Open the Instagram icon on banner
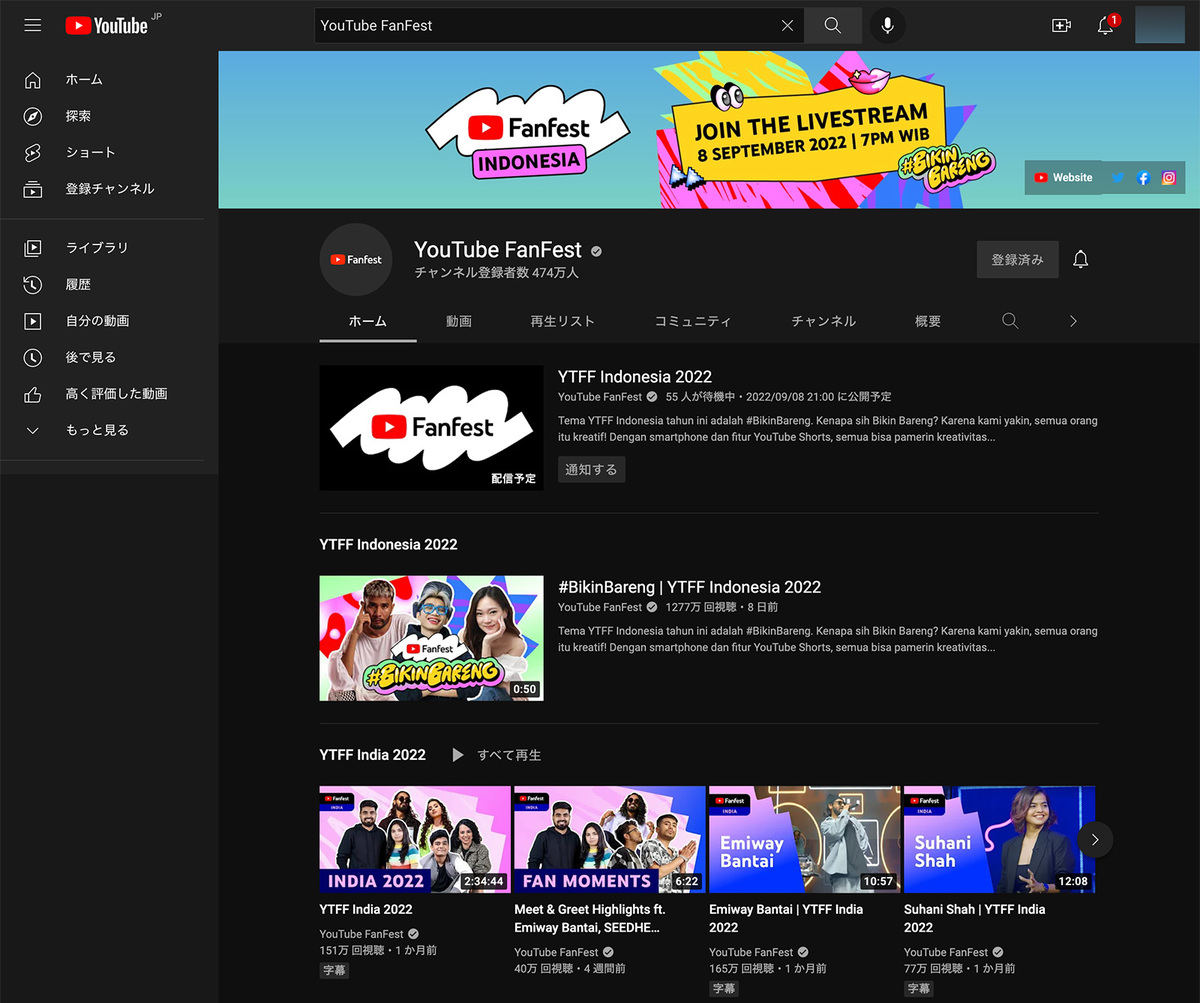Viewport: 1200px width, 1003px height. [x=1168, y=178]
